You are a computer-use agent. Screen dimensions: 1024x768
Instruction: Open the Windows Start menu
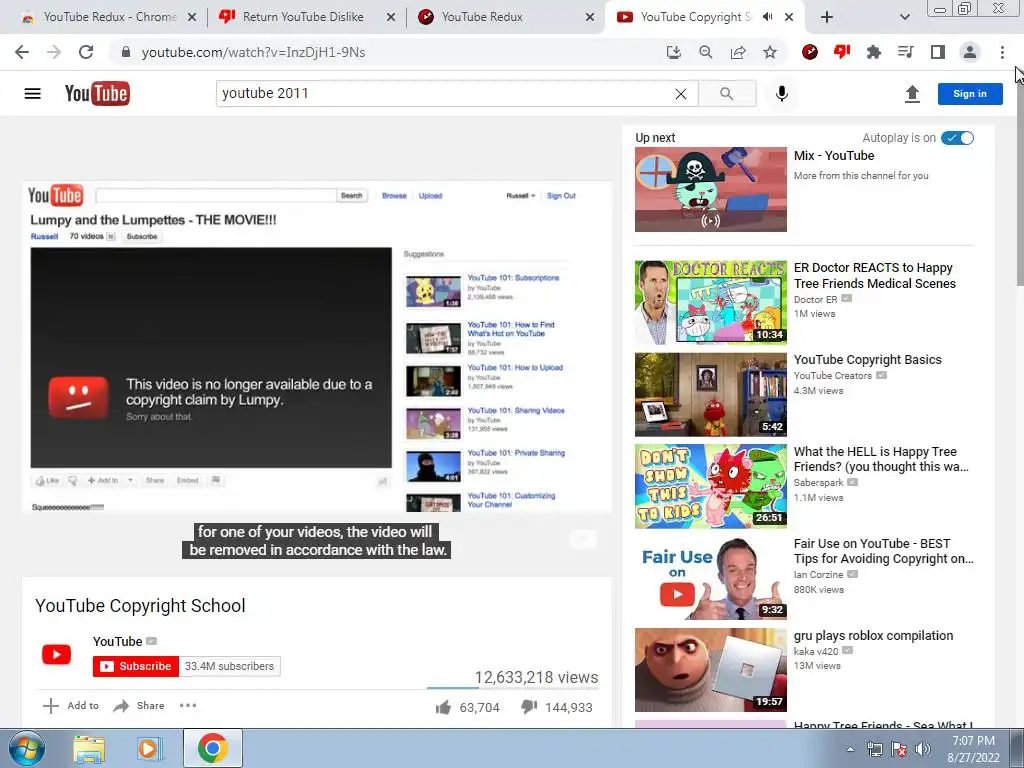26,748
